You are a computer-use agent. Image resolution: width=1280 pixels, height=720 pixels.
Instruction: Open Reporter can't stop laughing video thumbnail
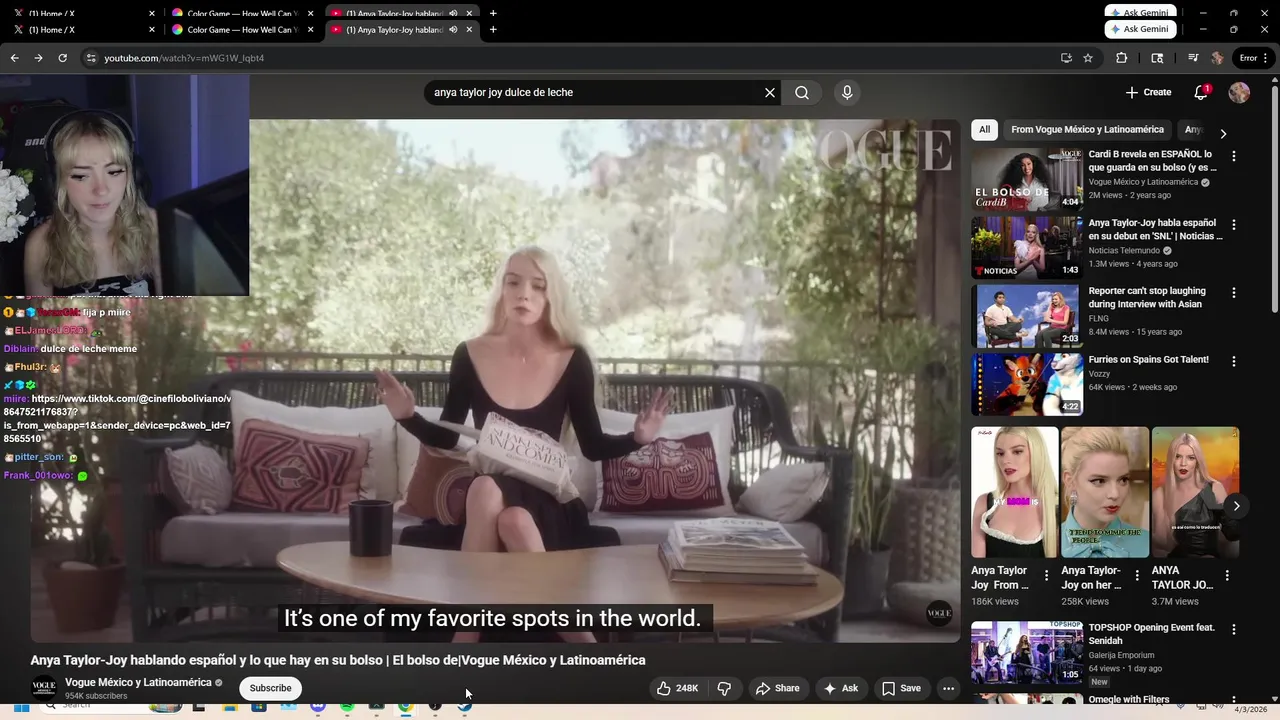1027,316
